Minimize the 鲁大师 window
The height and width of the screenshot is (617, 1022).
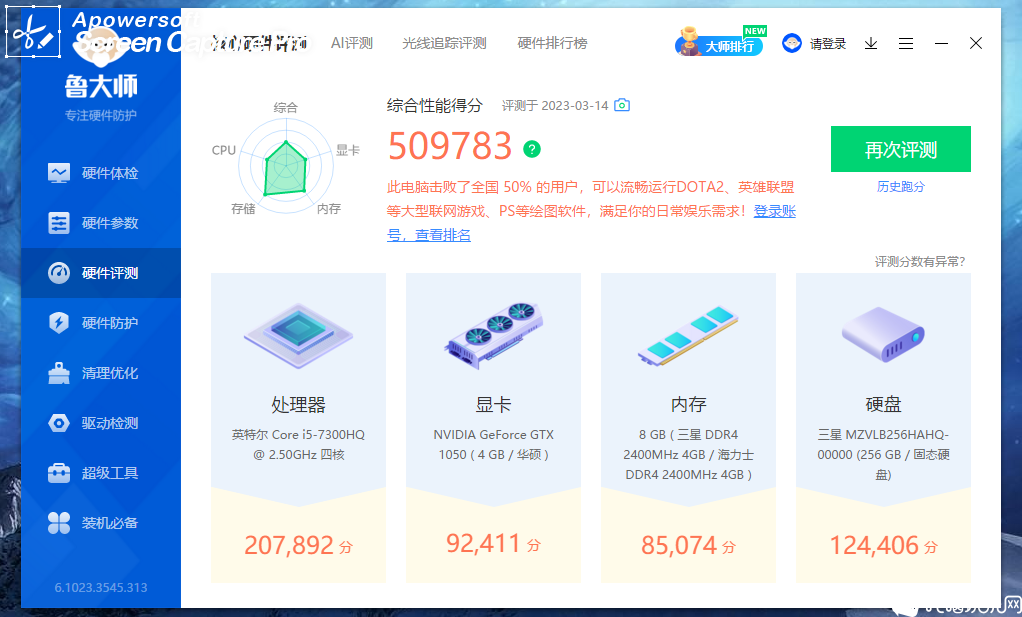pyautogui.click(x=941, y=44)
